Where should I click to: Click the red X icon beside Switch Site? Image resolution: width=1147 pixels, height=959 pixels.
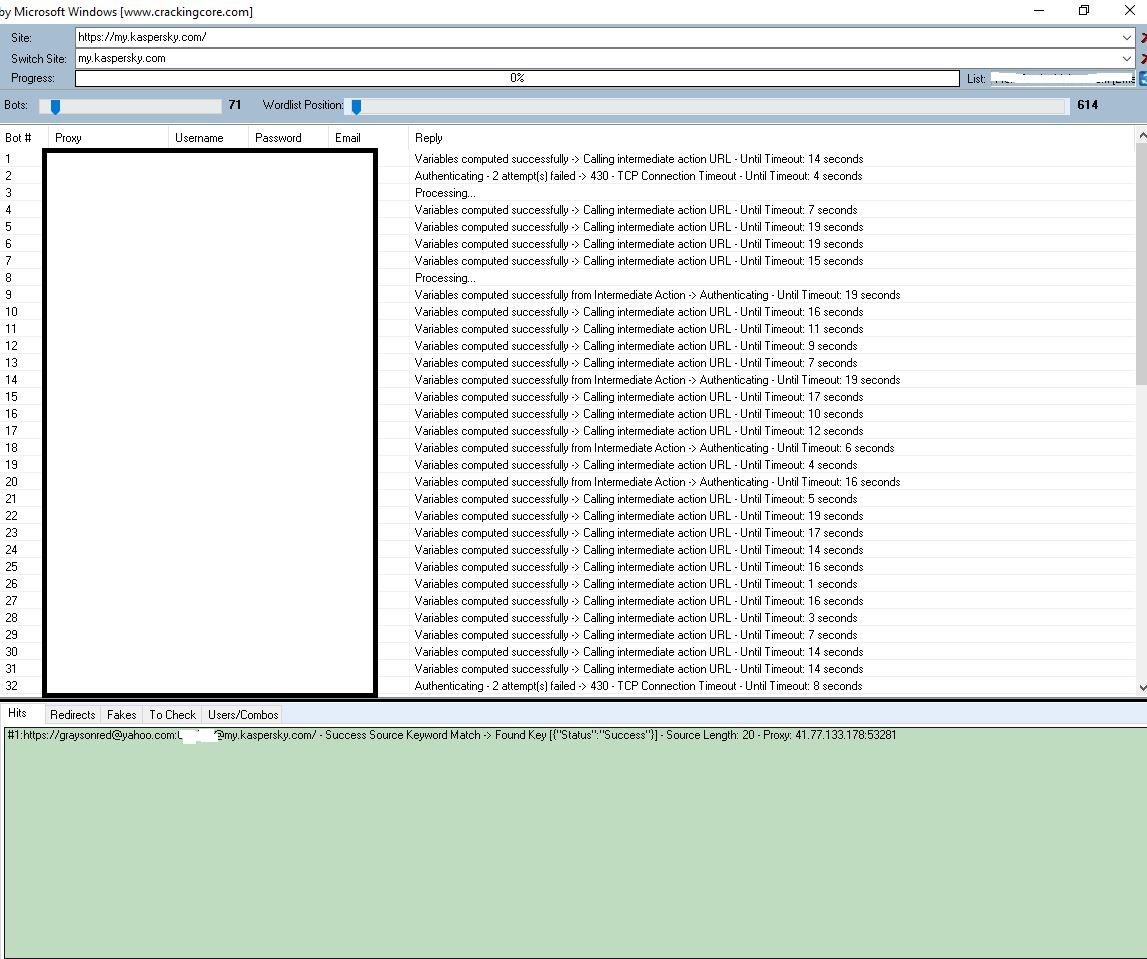click(1143, 58)
